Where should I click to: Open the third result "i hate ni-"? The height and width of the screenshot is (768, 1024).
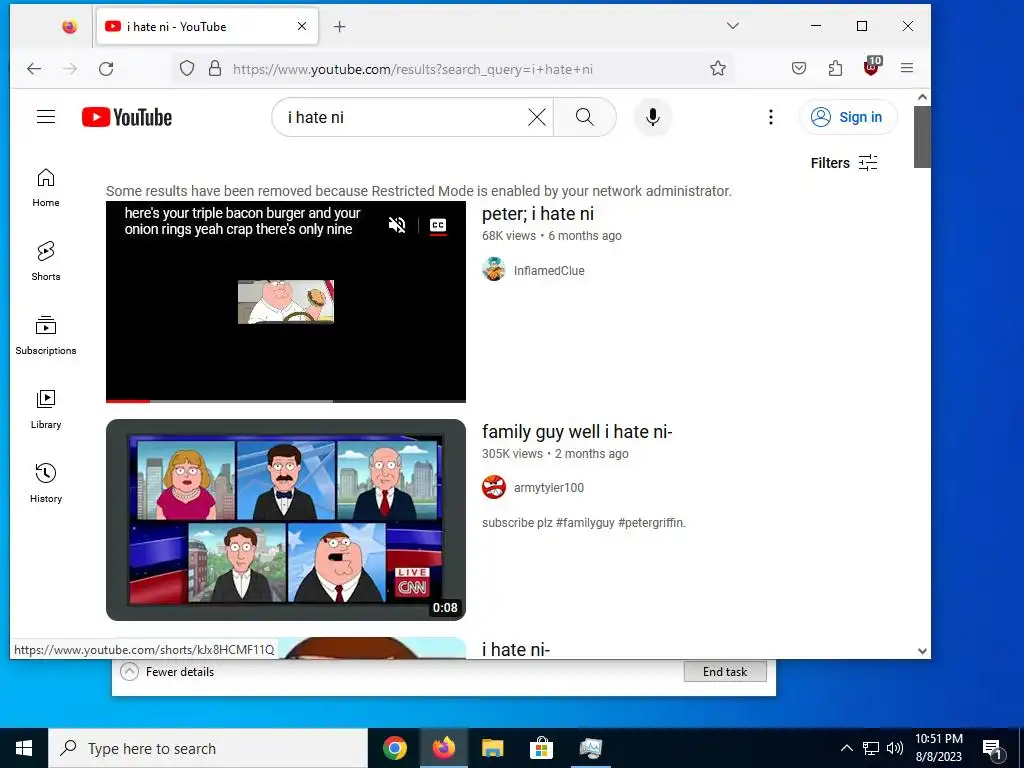(516, 649)
